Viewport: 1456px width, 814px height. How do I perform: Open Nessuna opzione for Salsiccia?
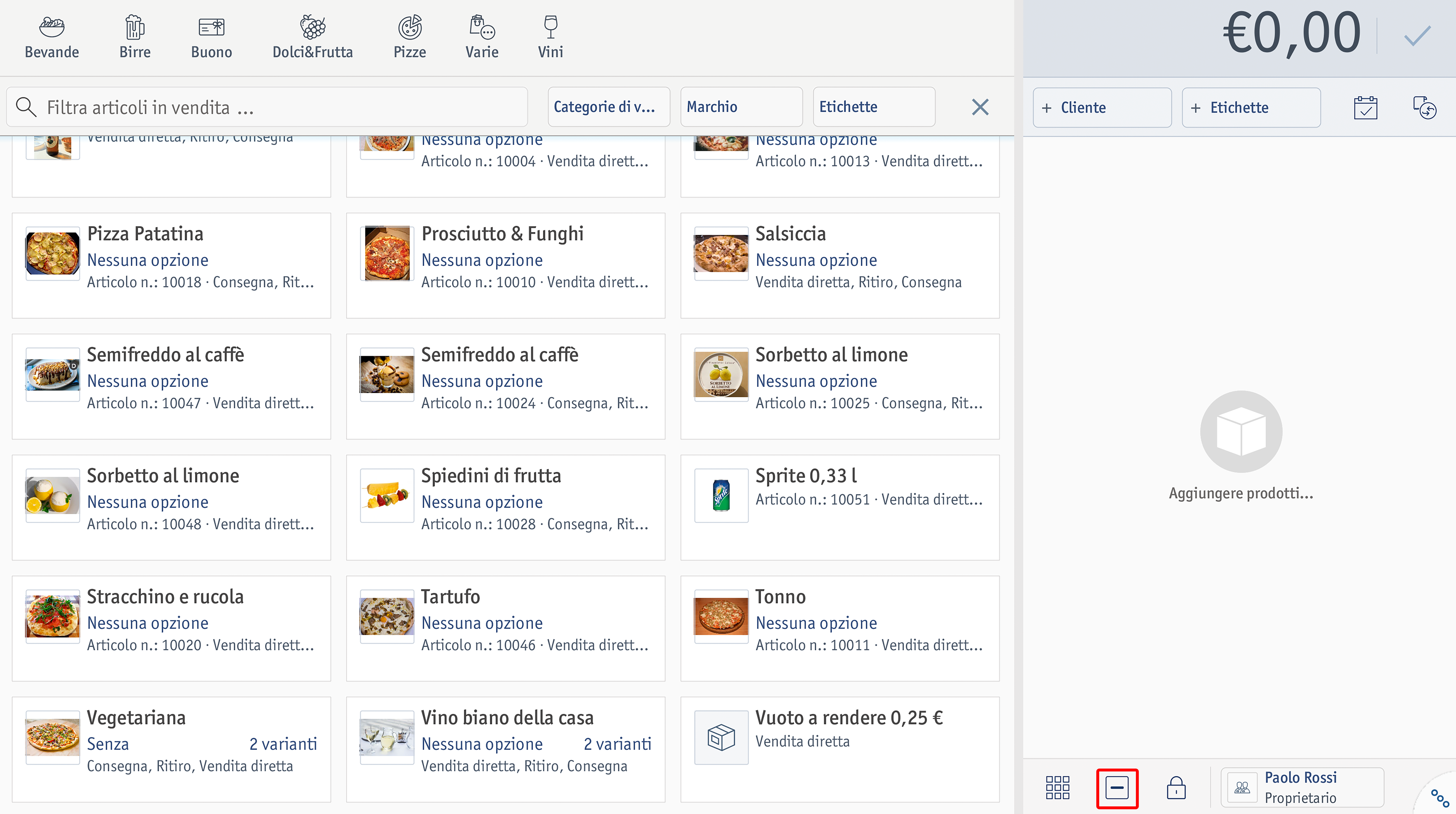tap(816, 260)
